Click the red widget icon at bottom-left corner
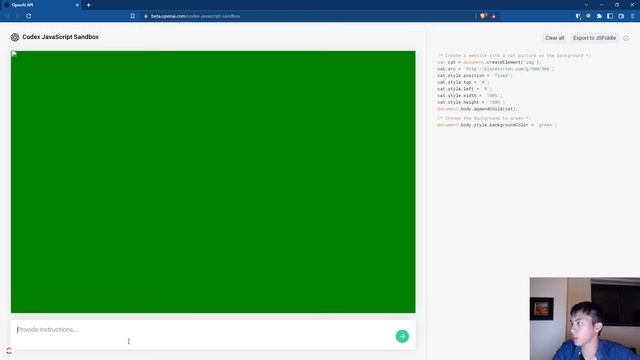The height and width of the screenshot is (360, 640). click(9, 351)
